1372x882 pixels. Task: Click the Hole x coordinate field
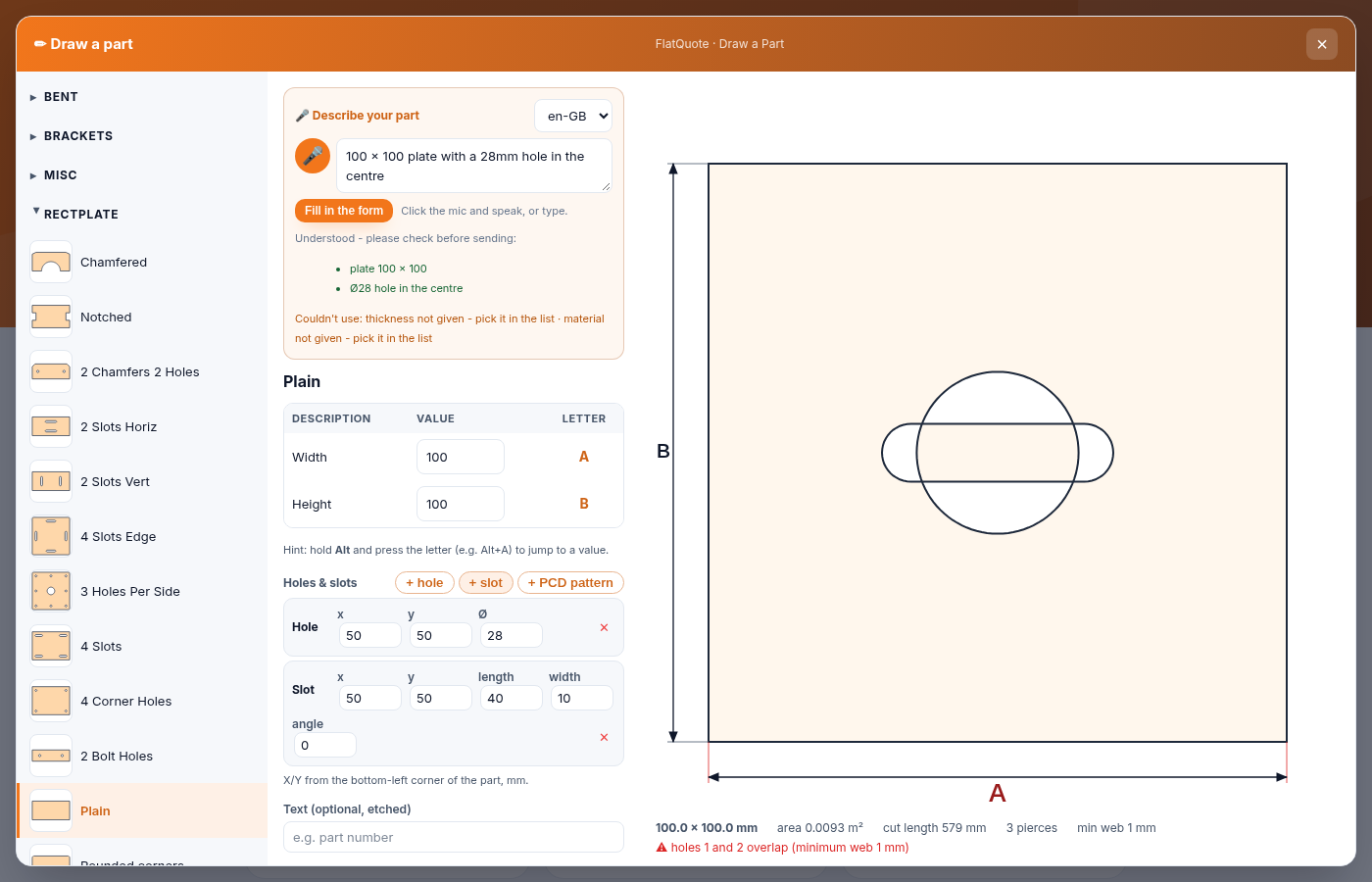[x=370, y=635]
